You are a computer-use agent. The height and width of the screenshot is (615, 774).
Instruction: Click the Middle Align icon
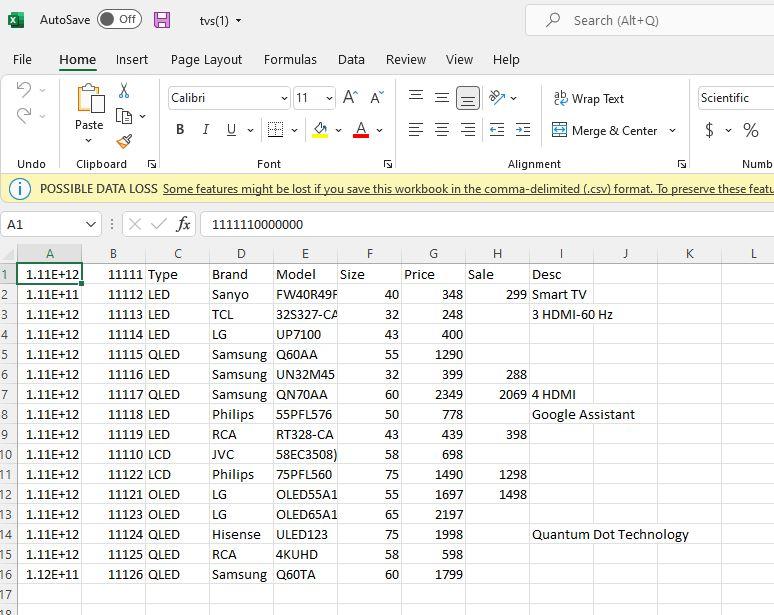[442, 97]
